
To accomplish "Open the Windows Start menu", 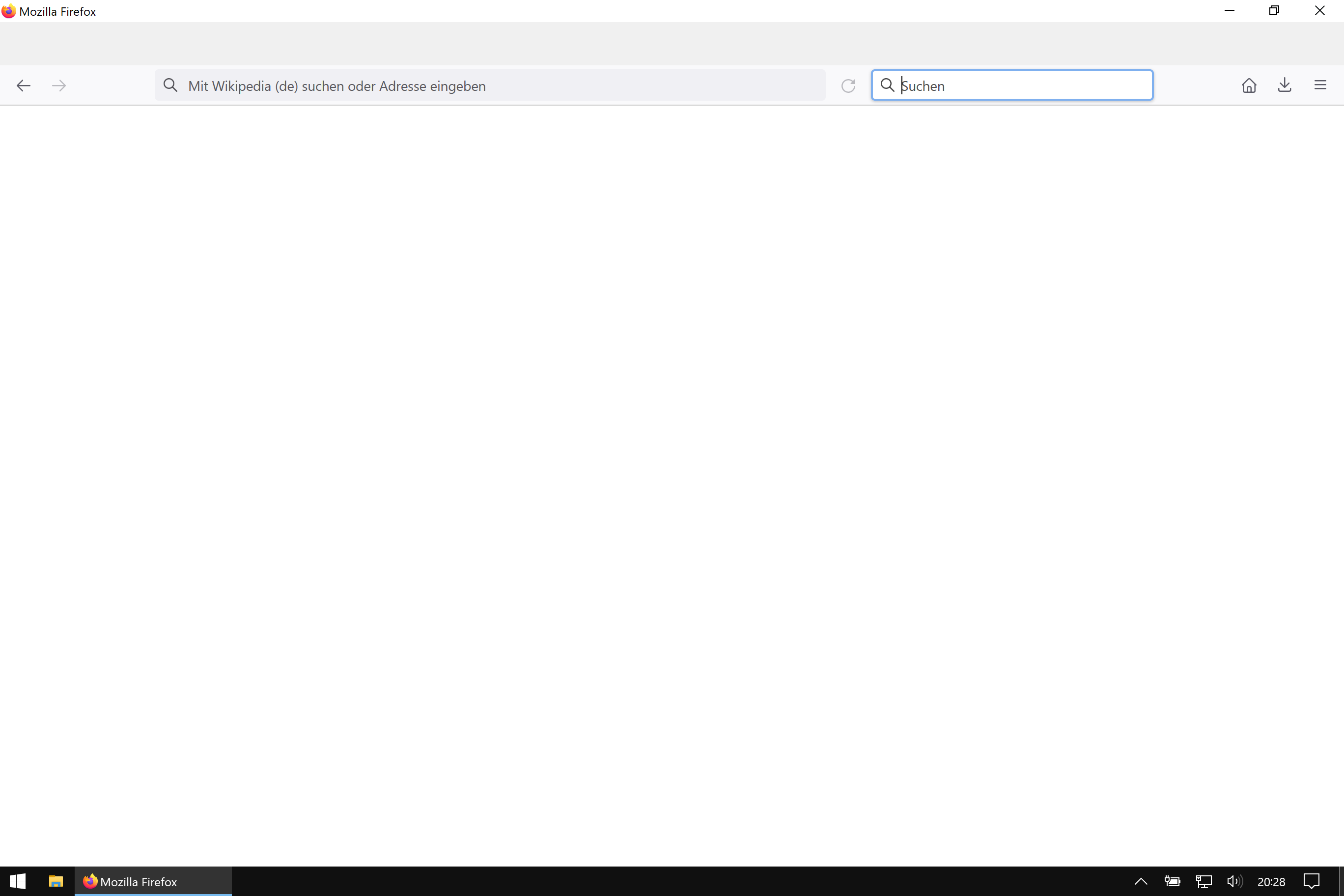I will [x=18, y=881].
